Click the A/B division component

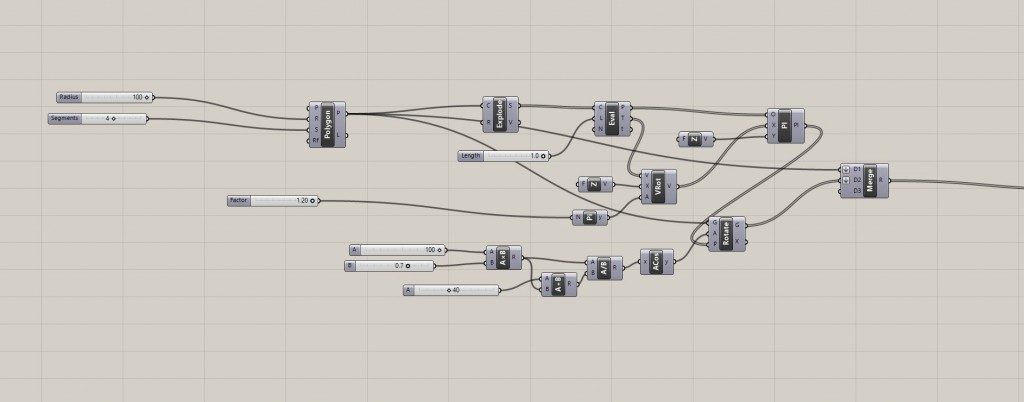[604, 268]
